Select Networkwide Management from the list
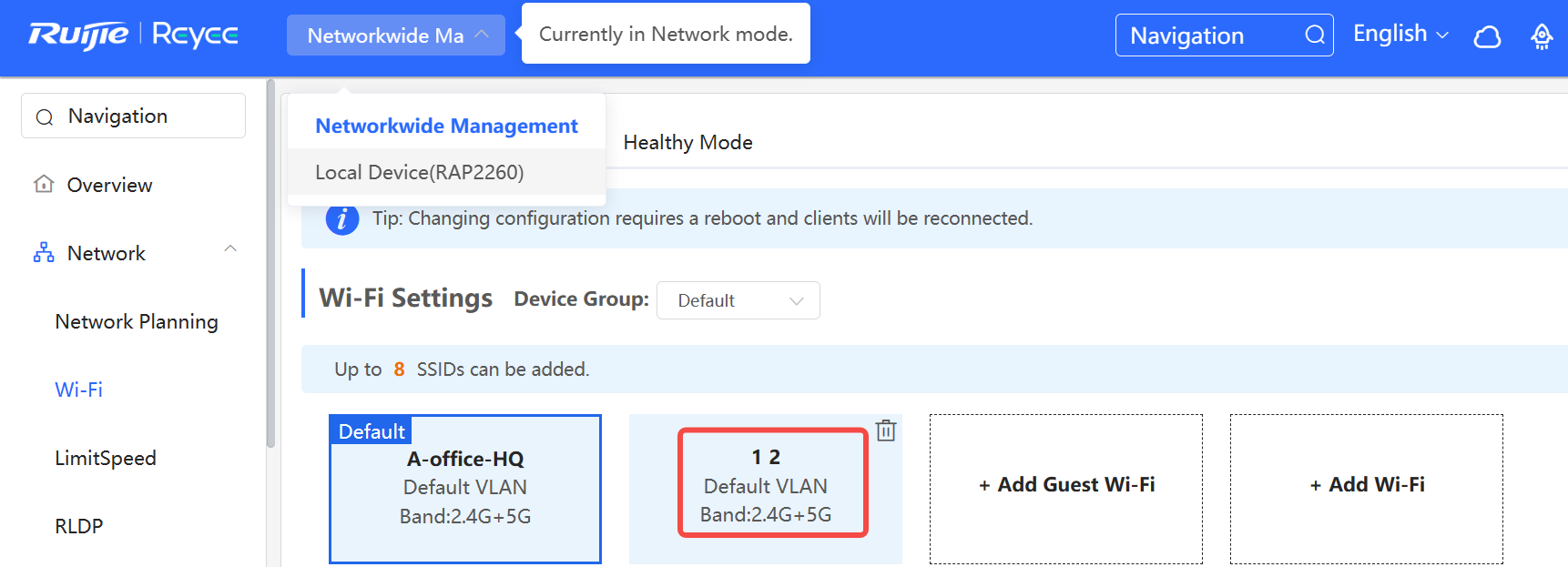This screenshot has width=1568, height=567. pyautogui.click(x=446, y=126)
